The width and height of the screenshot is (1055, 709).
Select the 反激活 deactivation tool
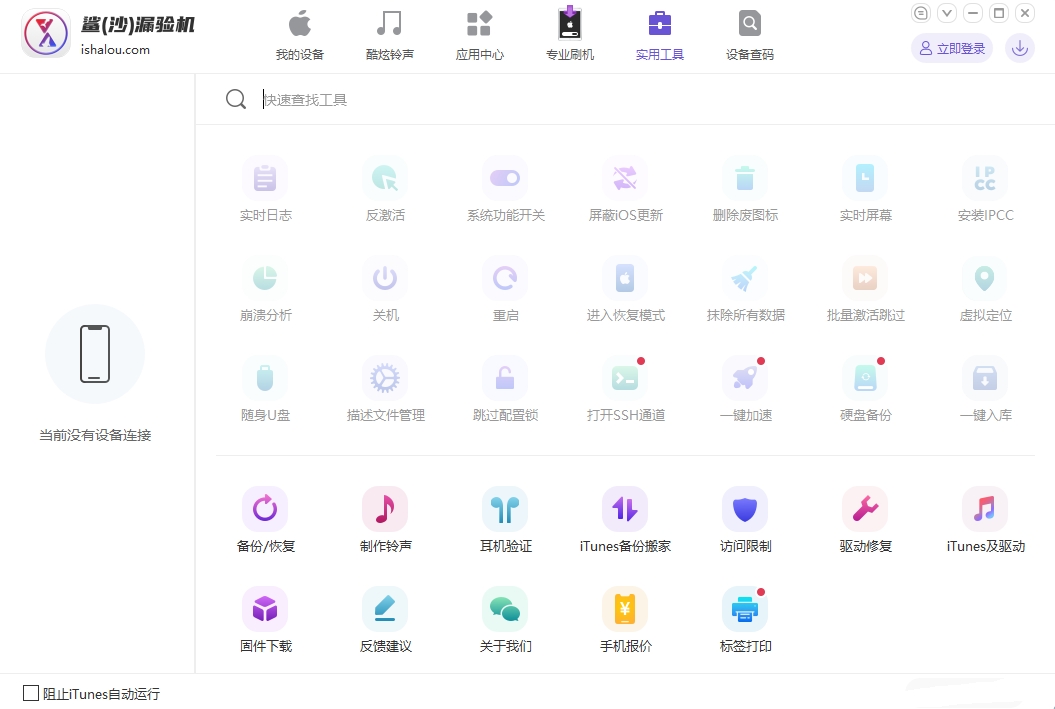[x=385, y=188]
